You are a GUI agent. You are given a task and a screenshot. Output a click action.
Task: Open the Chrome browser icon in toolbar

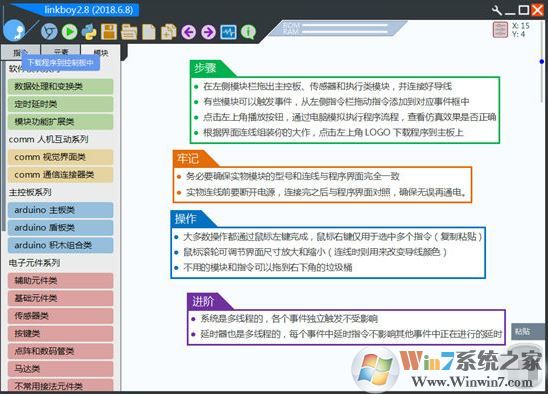tap(49, 32)
